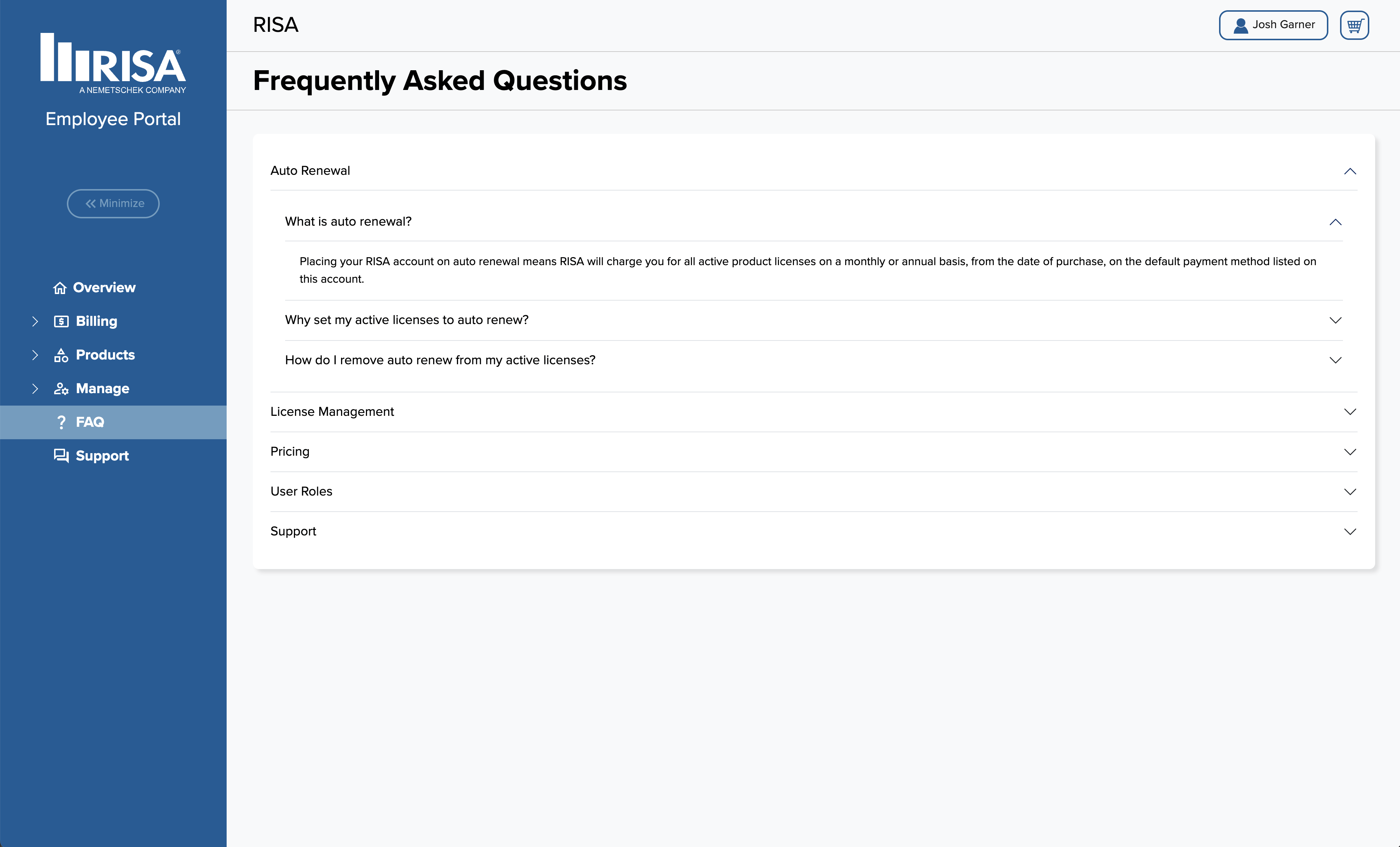This screenshot has width=1400, height=847.
Task: Click the License Management section title
Action: [x=332, y=411]
